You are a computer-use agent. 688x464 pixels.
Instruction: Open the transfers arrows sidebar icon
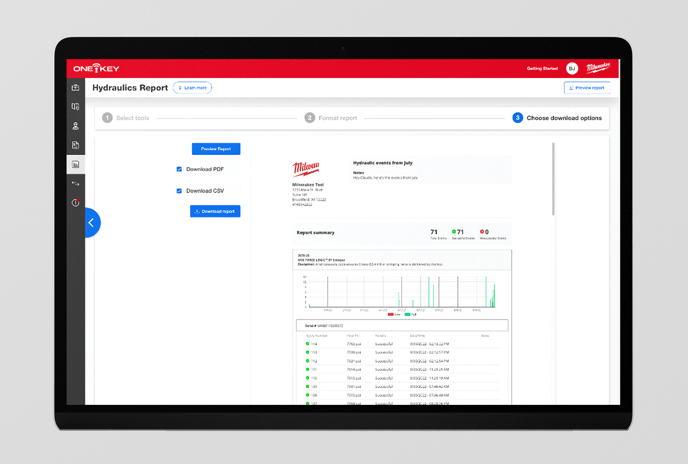click(x=75, y=183)
